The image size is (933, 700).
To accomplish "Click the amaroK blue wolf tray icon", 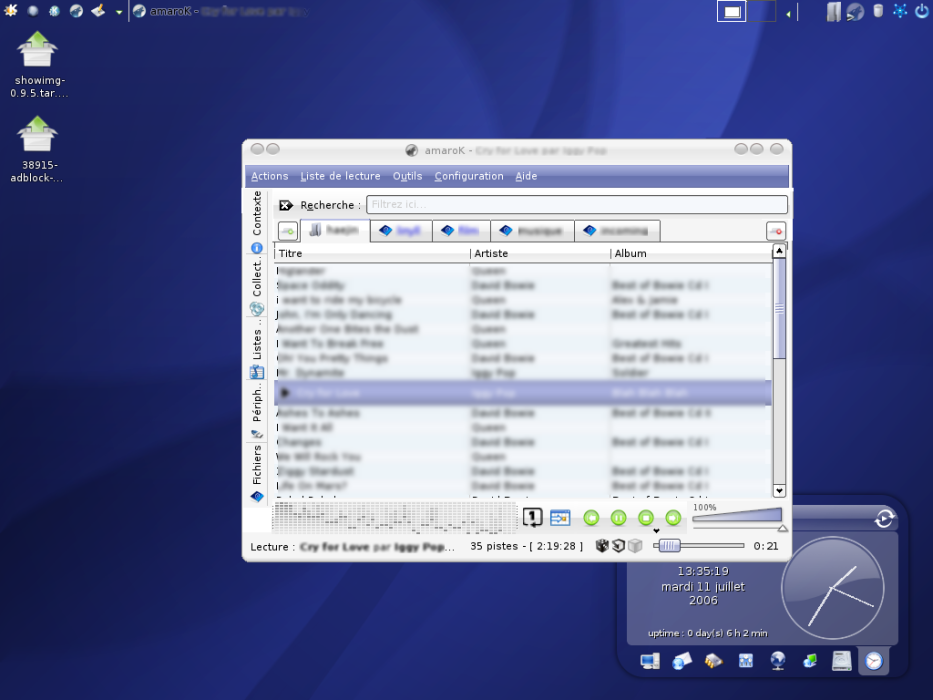I will tap(855, 11).
